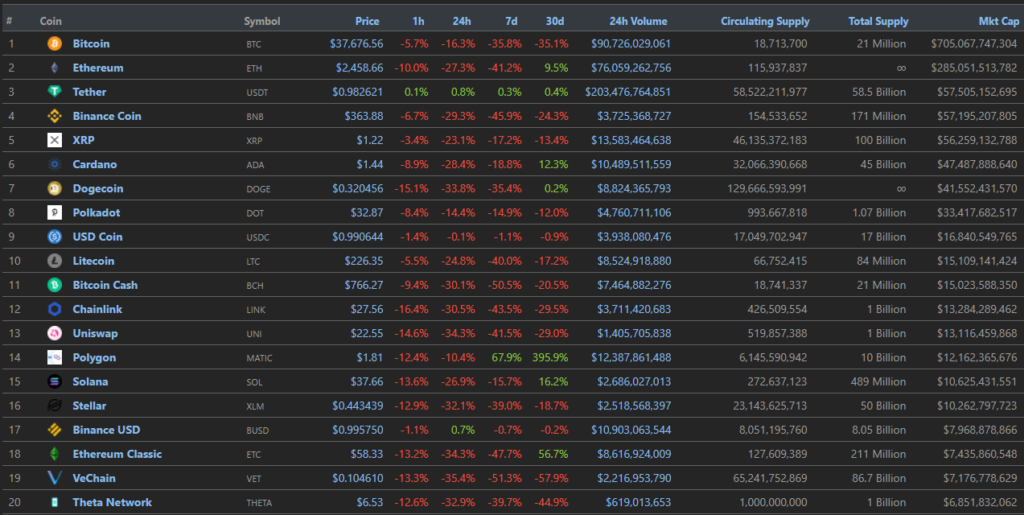The image size is (1024, 515).
Task: Open the Cardano coin link
Action: pyautogui.click(x=95, y=164)
